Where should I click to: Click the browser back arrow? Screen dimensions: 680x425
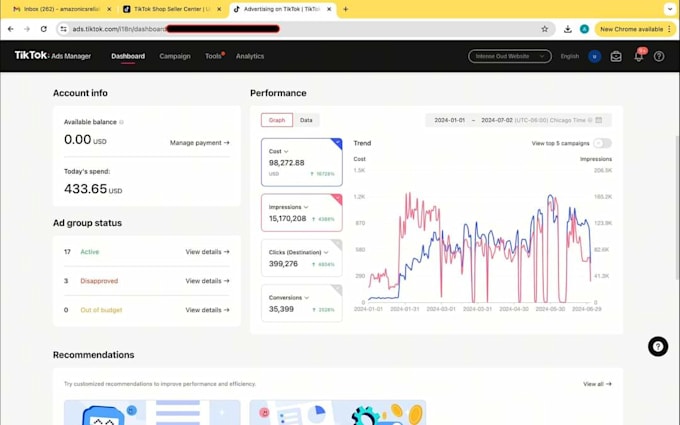(x=11, y=29)
